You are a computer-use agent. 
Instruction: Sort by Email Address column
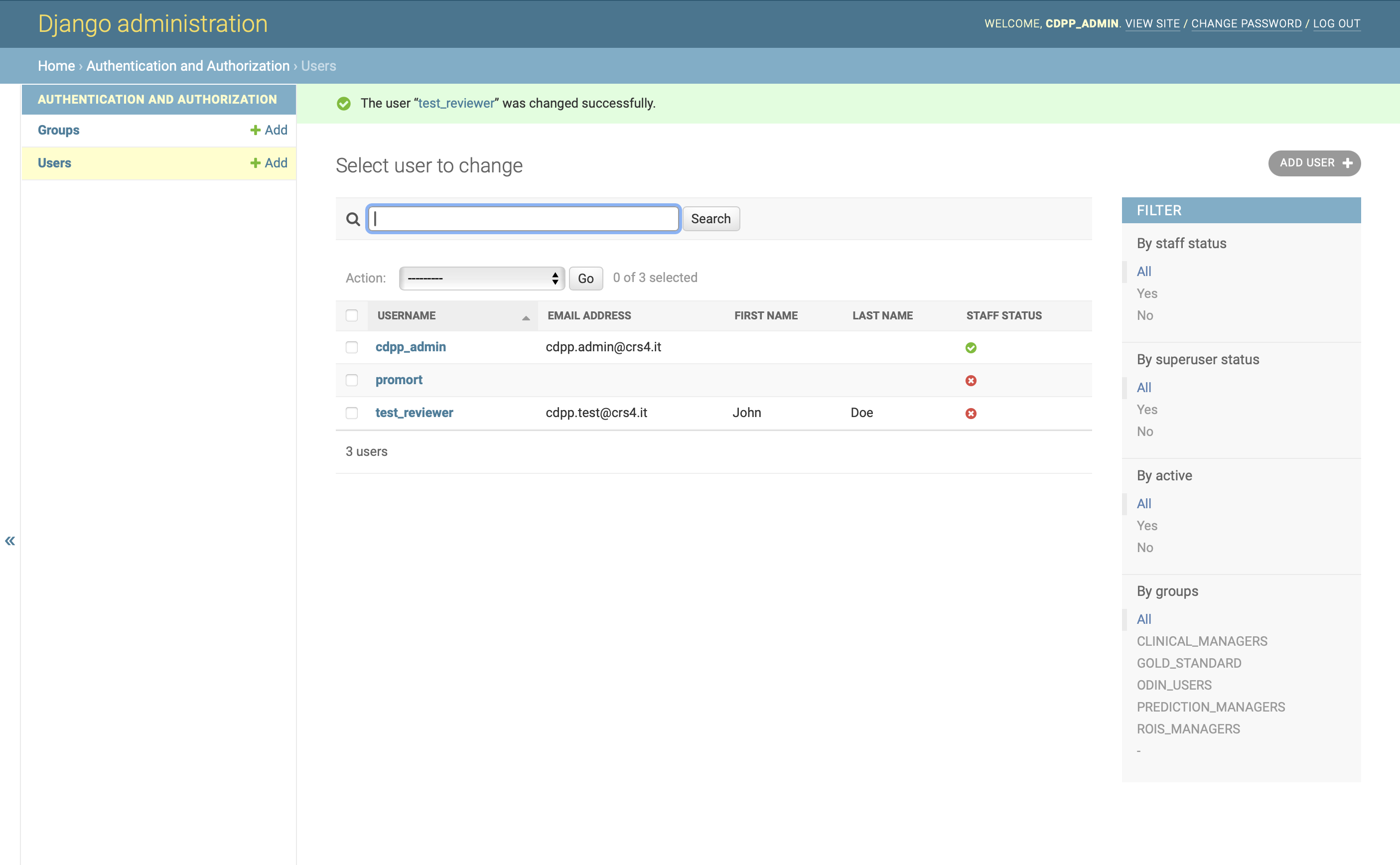tap(589, 316)
